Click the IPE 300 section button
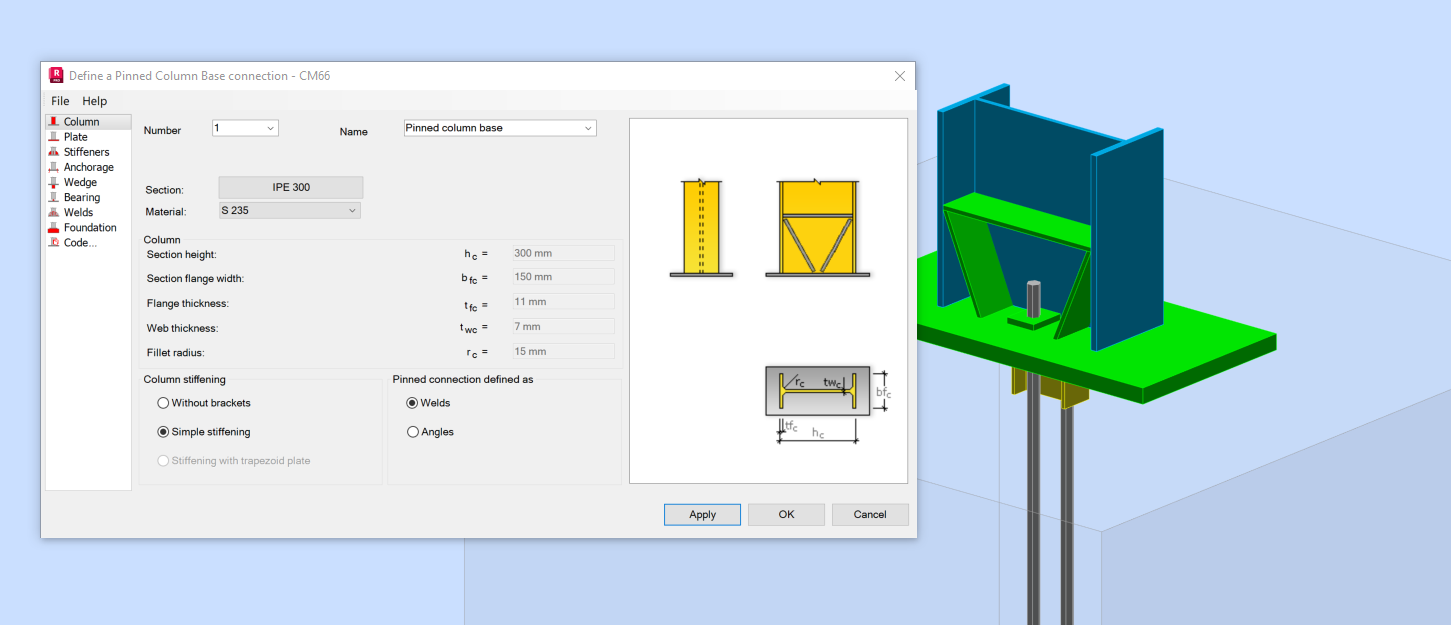 290,187
